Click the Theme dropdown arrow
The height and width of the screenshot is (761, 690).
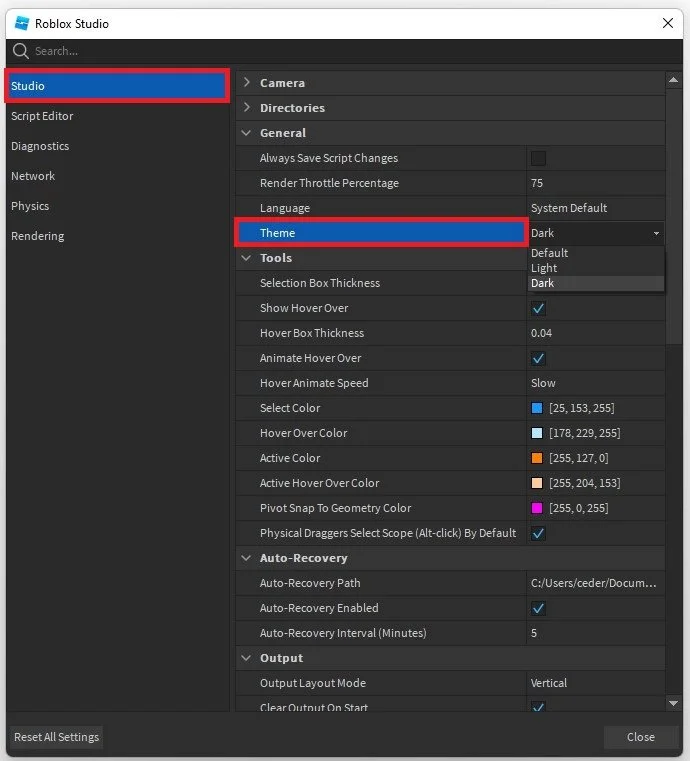656,233
